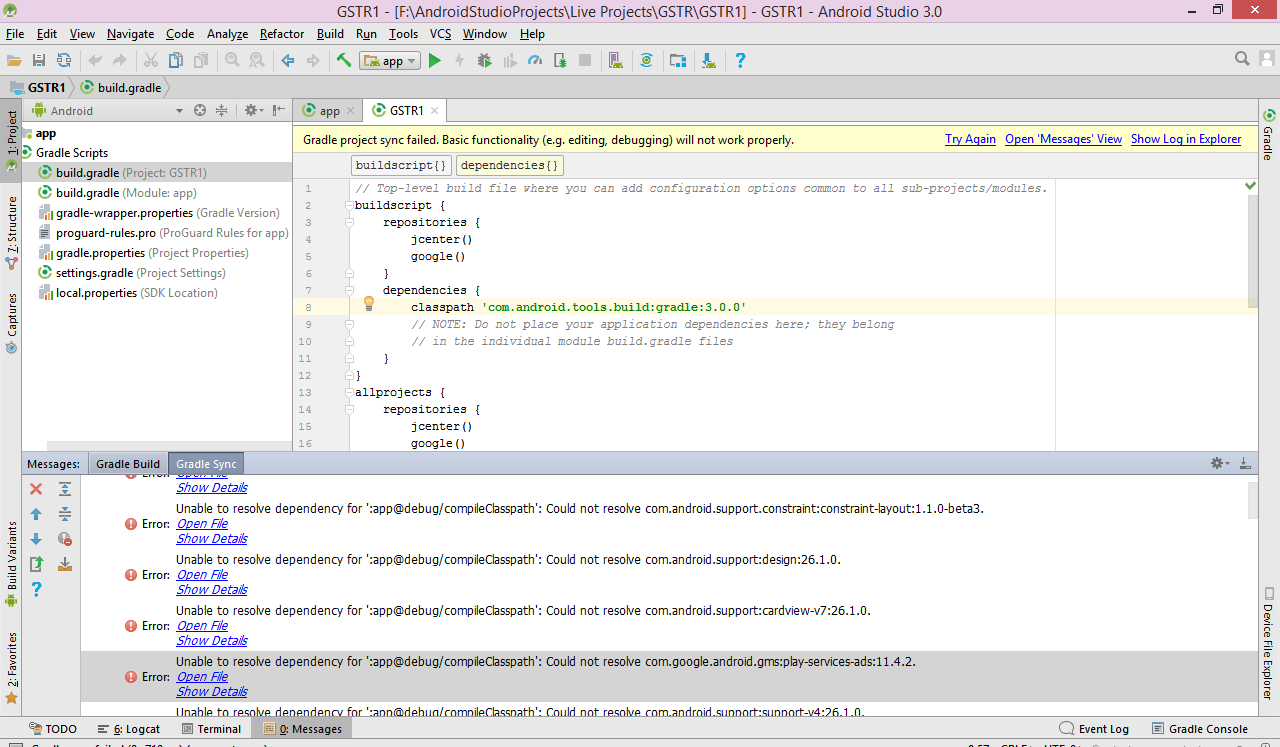Open Event Log in status bar
1280x747 pixels.
tap(1094, 729)
